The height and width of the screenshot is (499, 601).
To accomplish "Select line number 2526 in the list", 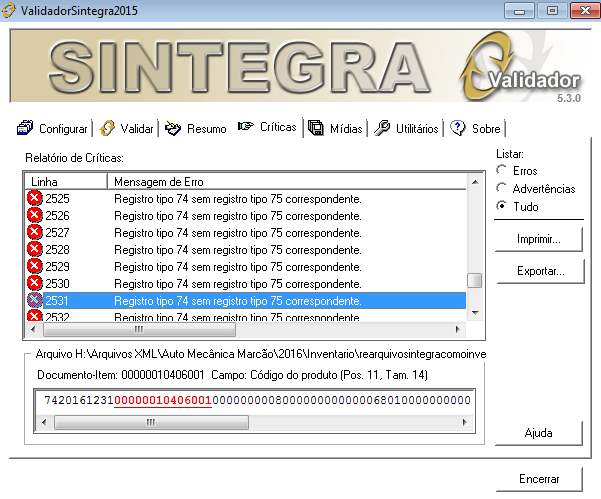I will click(x=57, y=215).
